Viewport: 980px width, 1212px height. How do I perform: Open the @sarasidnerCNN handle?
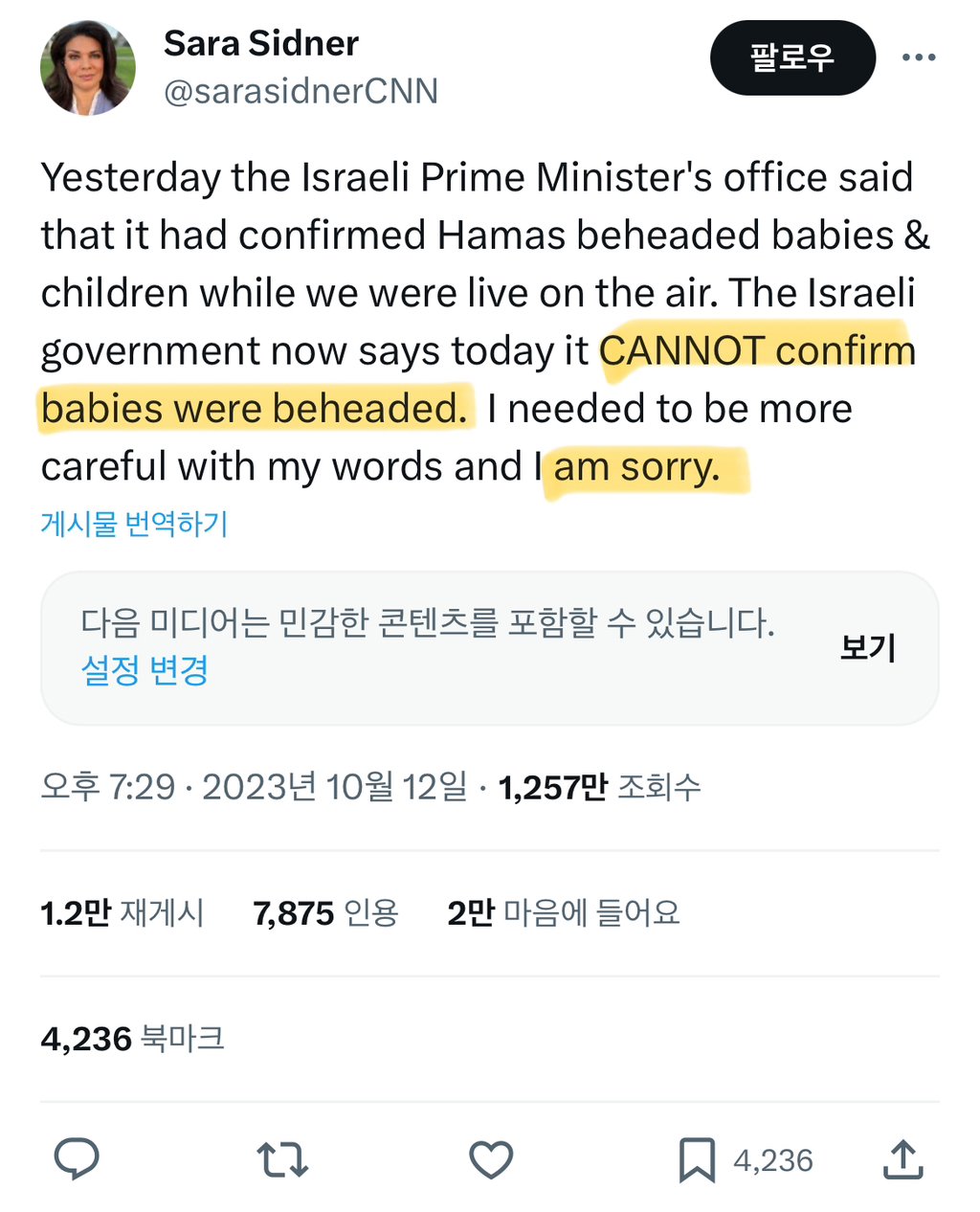[x=301, y=92]
